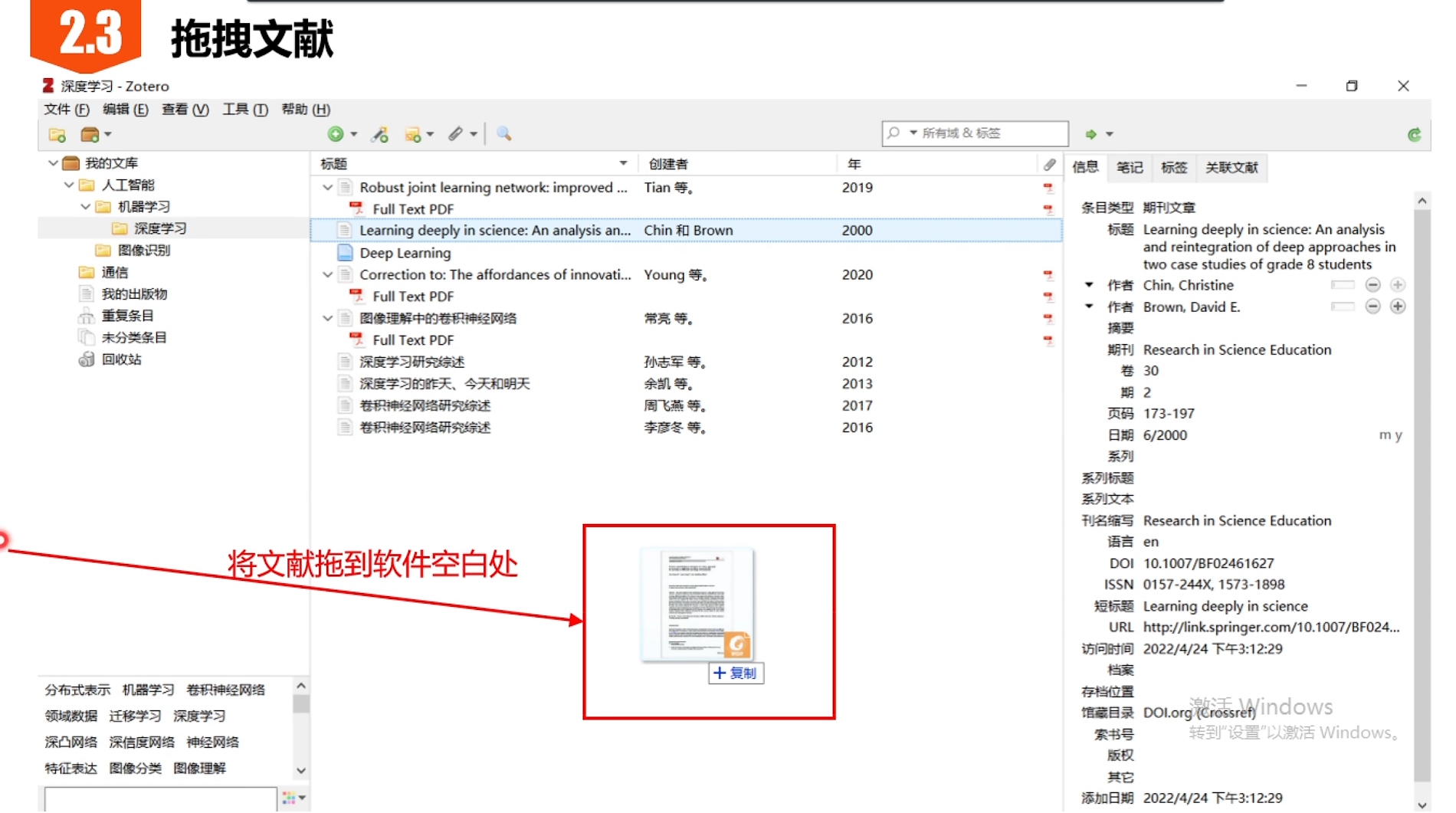Create a new collection with the folder icon
The height and width of the screenshot is (813, 1456).
(57, 134)
